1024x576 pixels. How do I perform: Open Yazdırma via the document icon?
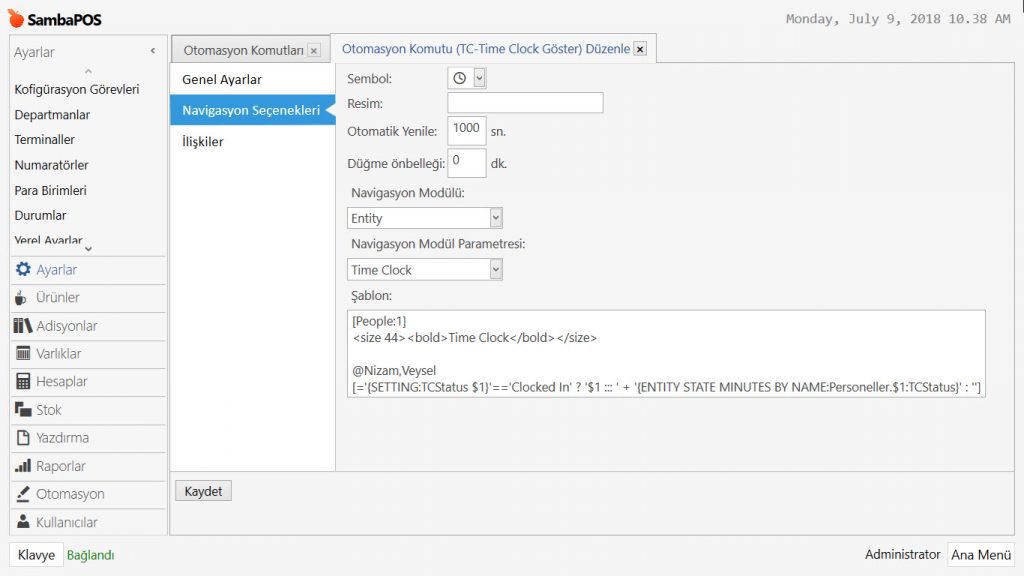pyautogui.click(x=24, y=438)
